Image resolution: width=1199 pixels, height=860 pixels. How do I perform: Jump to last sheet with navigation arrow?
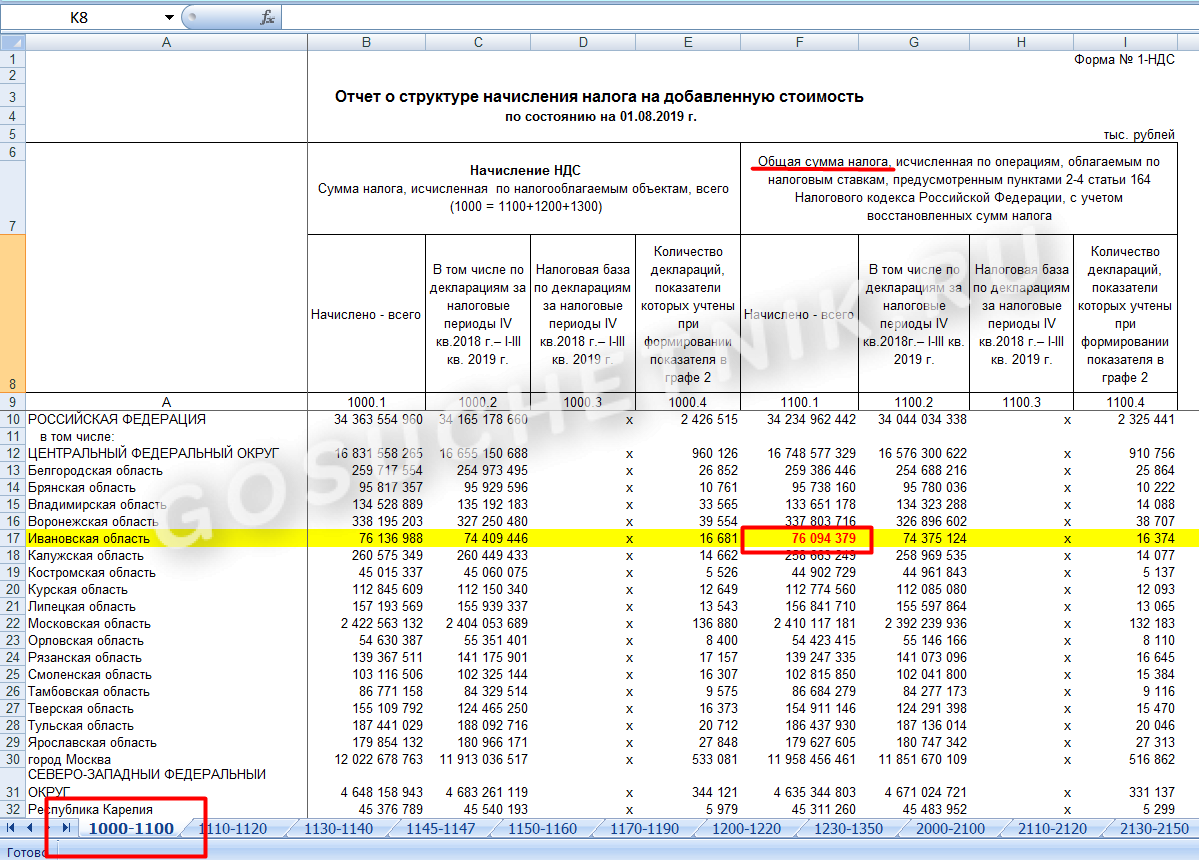coord(66,828)
